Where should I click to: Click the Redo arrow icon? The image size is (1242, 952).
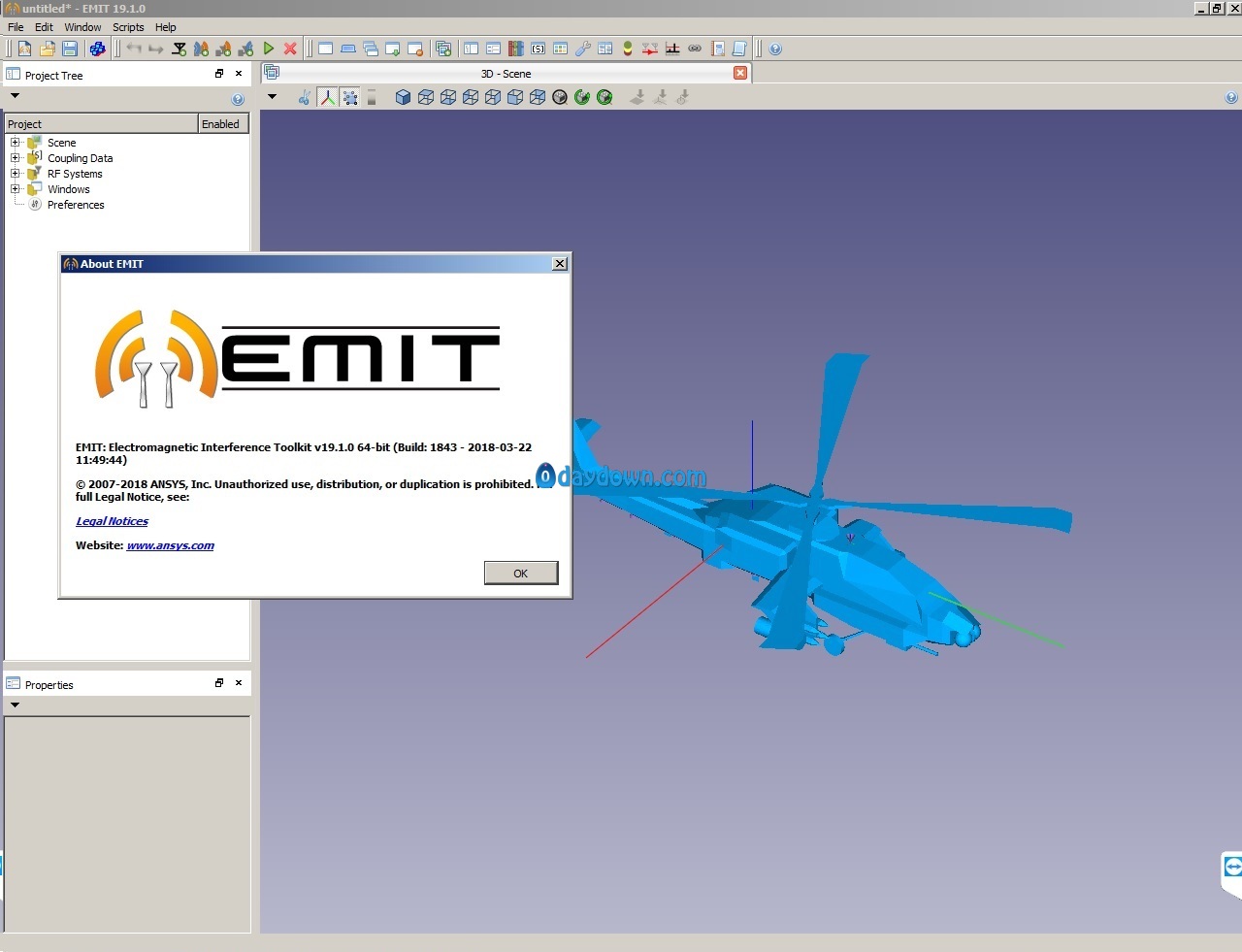click(156, 49)
